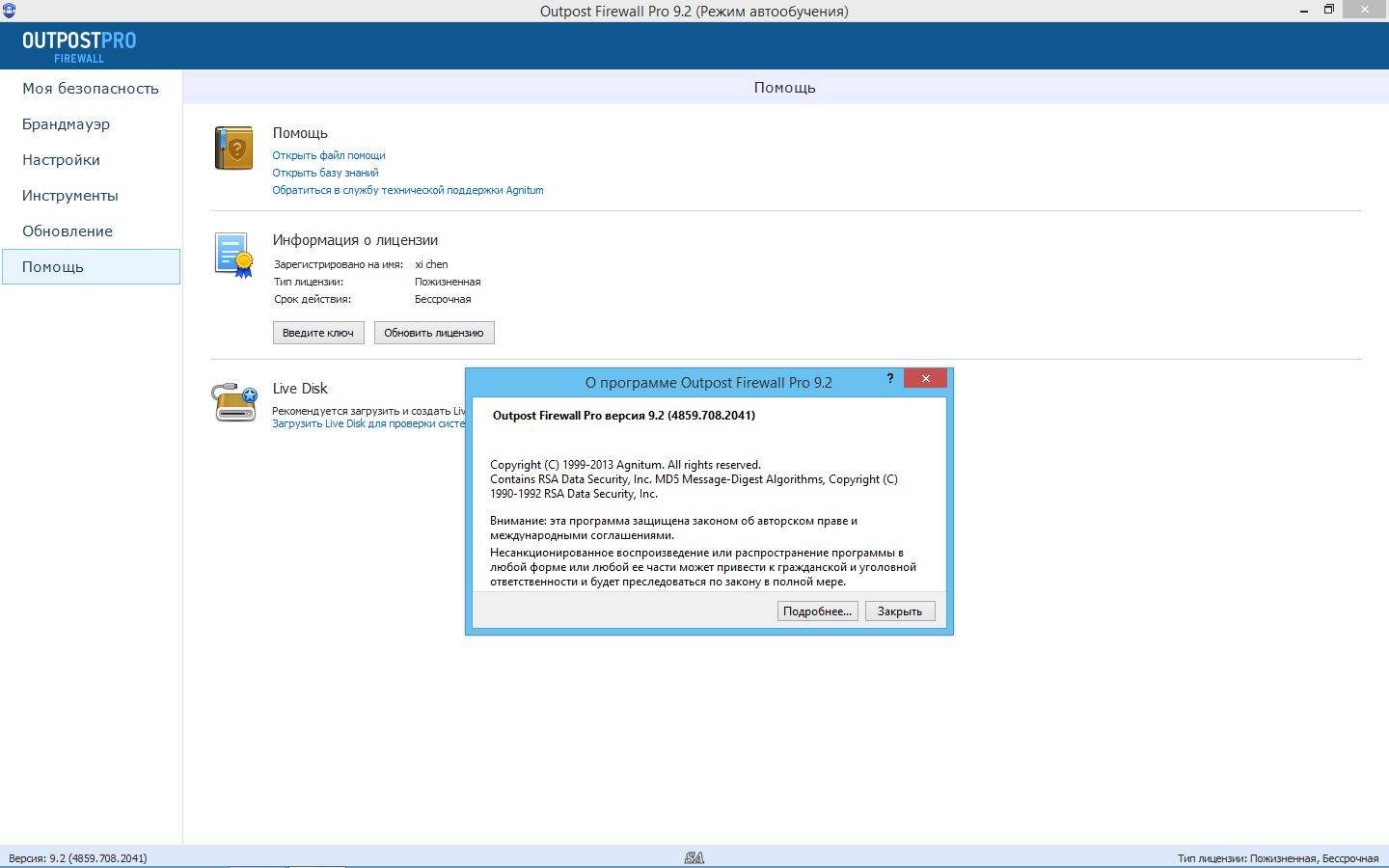
Task: Open Брандмауэр section
Action: [91, 124]
